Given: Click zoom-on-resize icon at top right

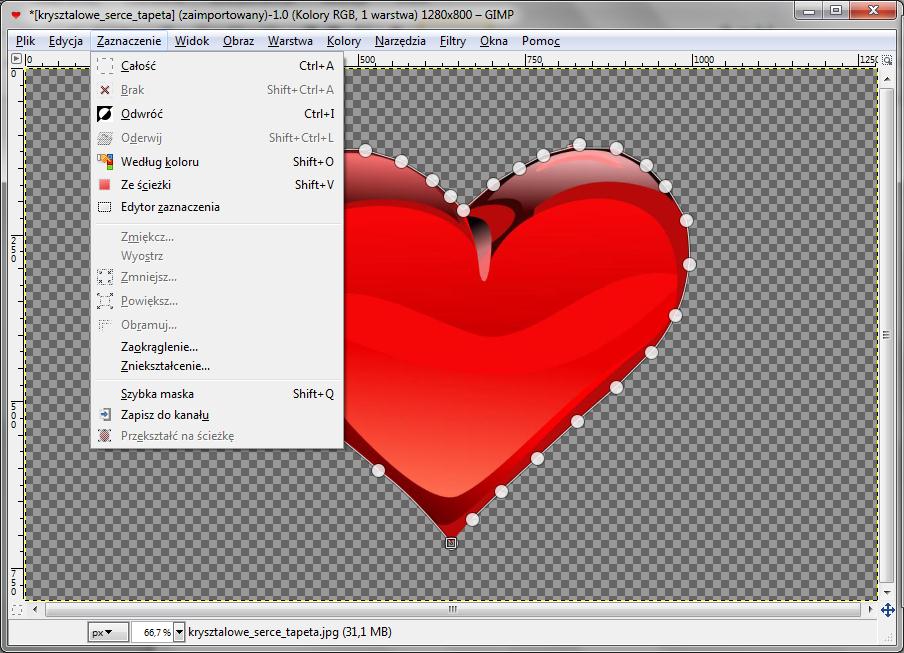Looking at the screenshot, I should tap(887, 59).
